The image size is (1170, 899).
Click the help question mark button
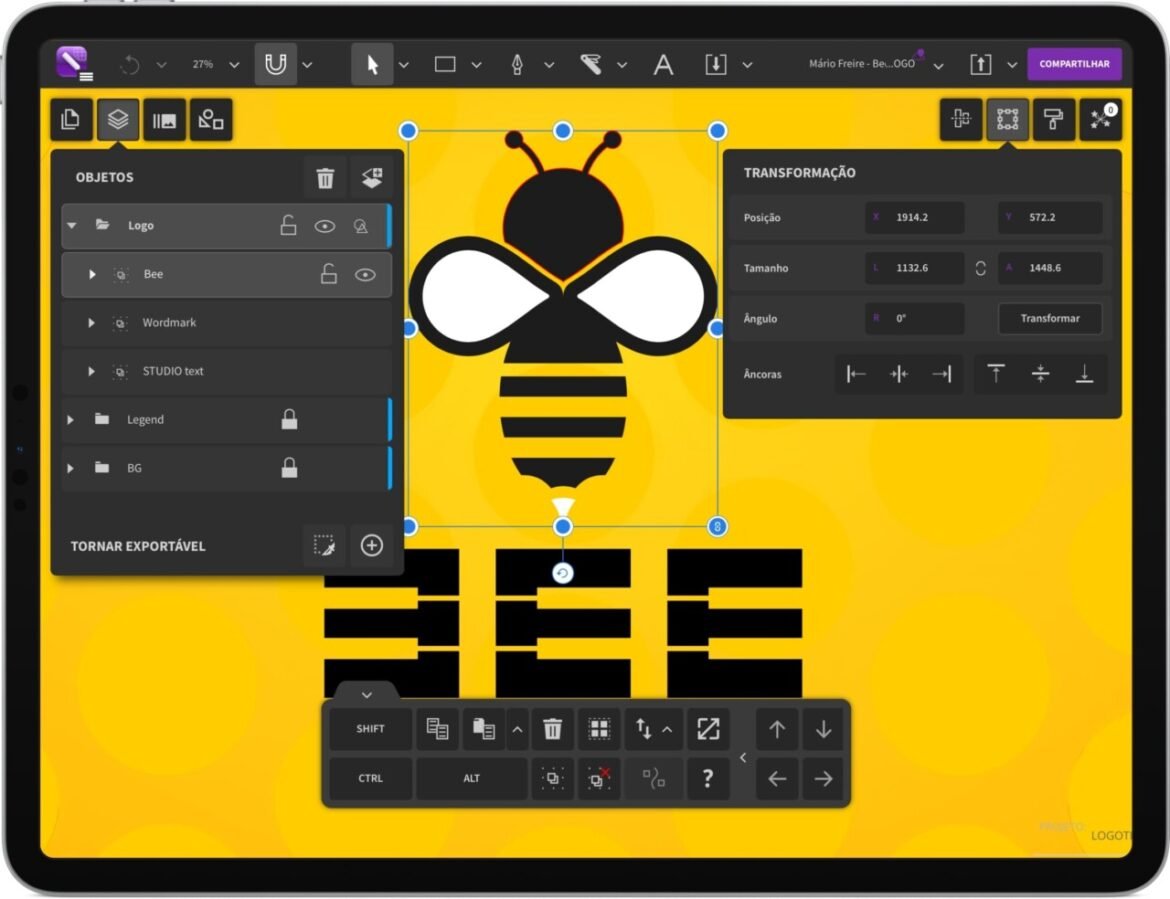click(x=707, y=778)
